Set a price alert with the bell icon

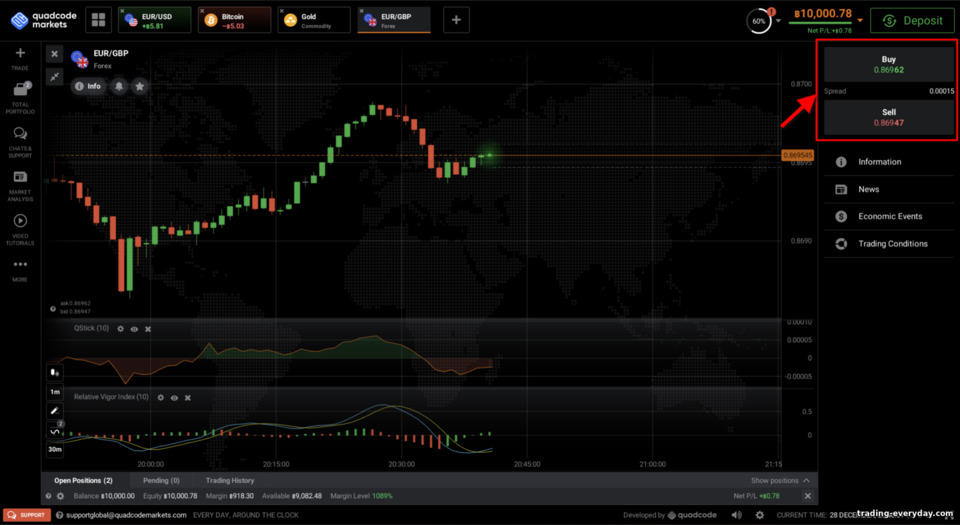(x=119, y=86)
